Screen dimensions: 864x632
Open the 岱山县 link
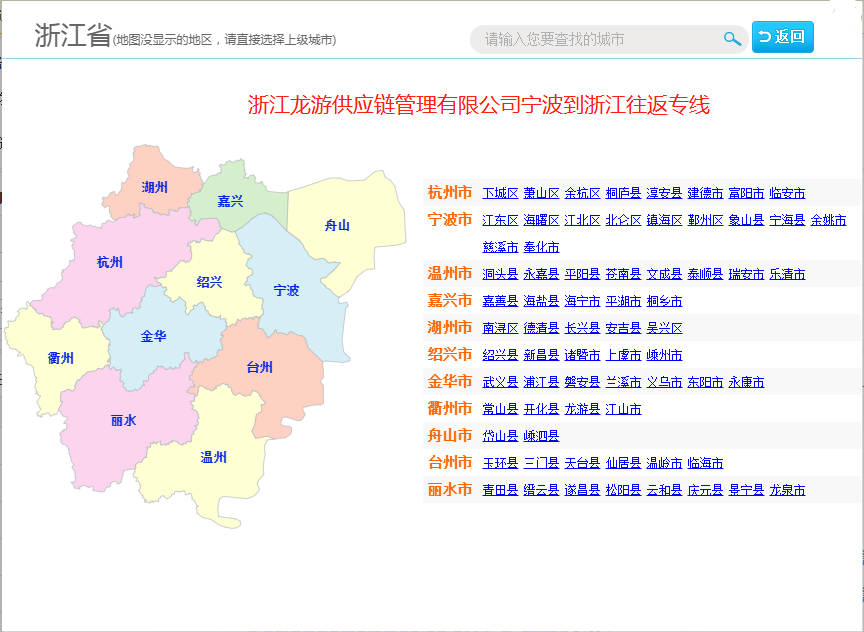[x=500, y=436]
